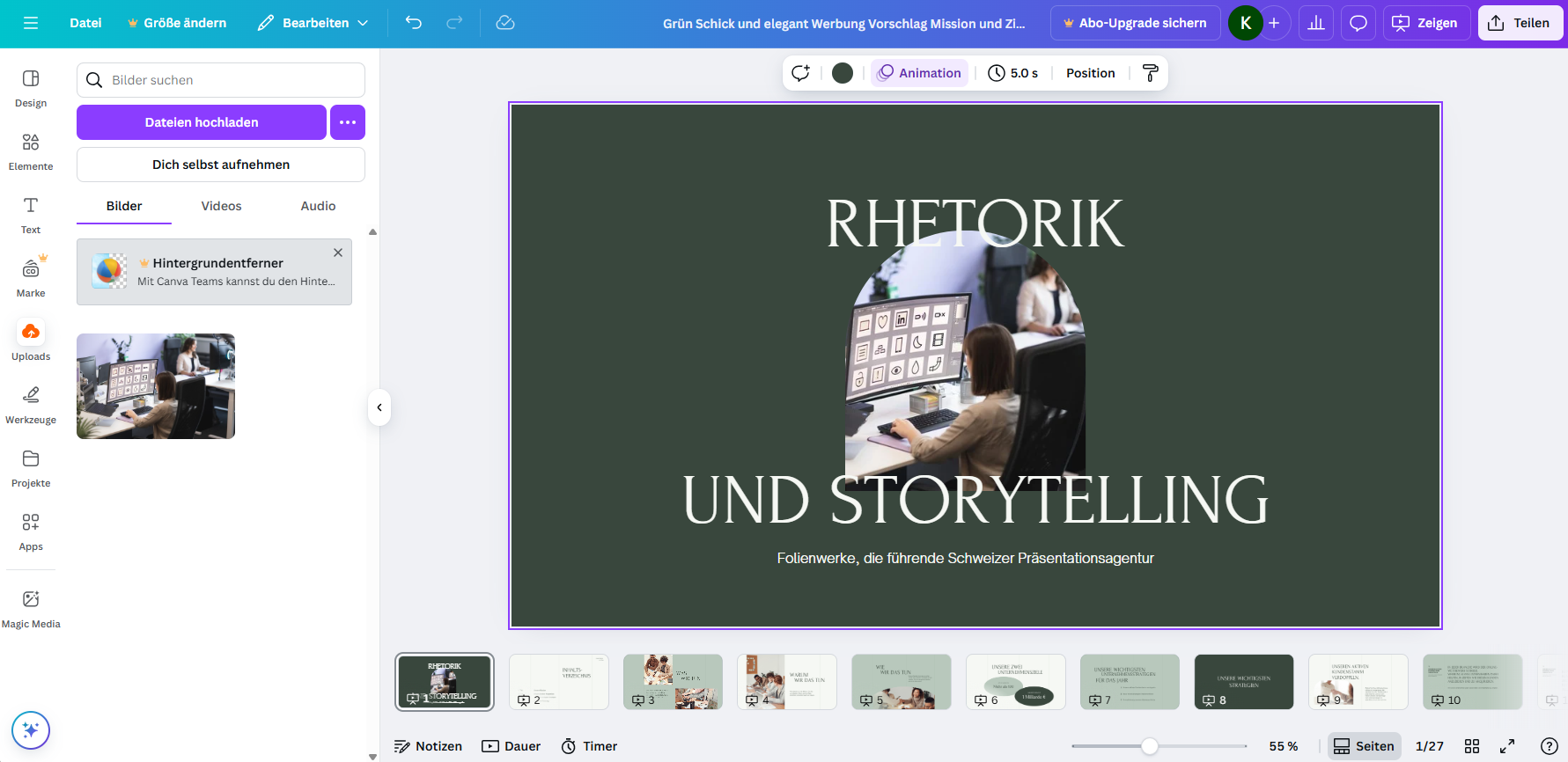Select the Text tool in sidebar
The image size is (1568, 762).
[x=31, y=216]
